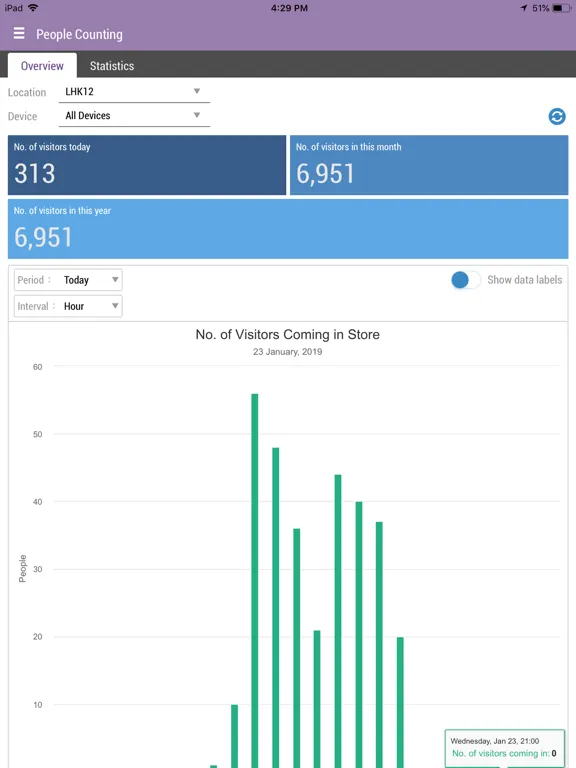Image resolution: width=576 pixels, height=768 pixels.
Task: Tap the location services arrow icon
Action: [524, 8]
